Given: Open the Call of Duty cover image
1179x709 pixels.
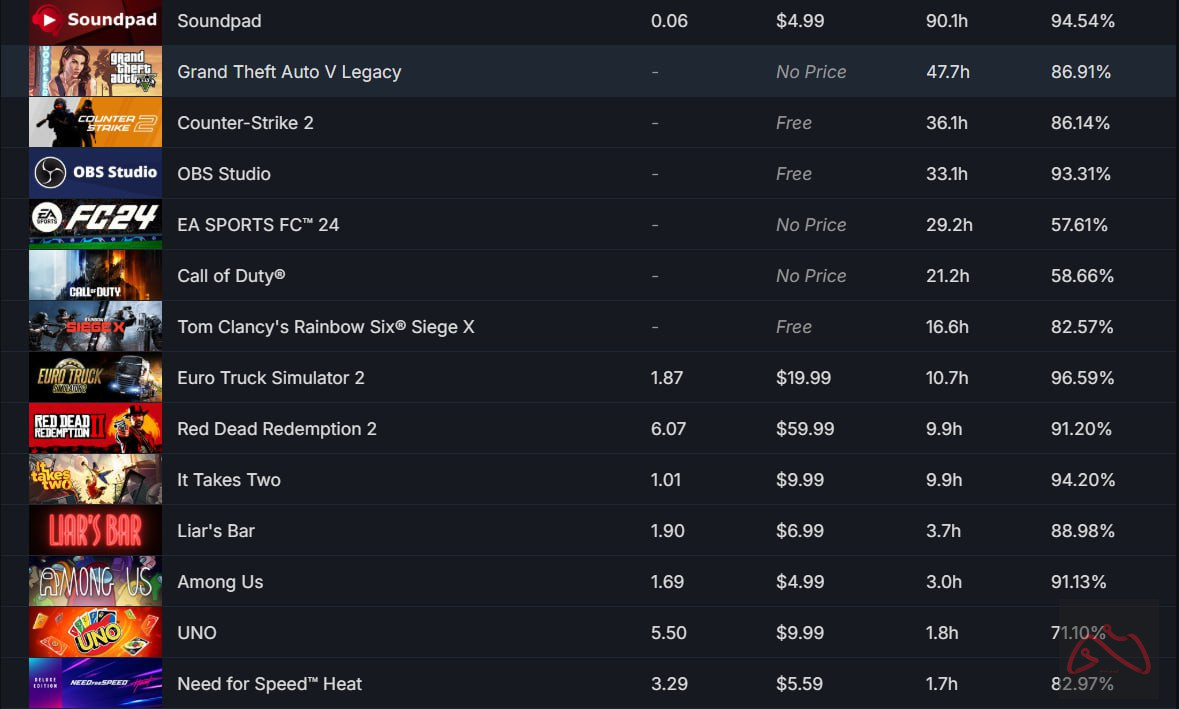Looking at the screenshot, I should pos(95,276).
